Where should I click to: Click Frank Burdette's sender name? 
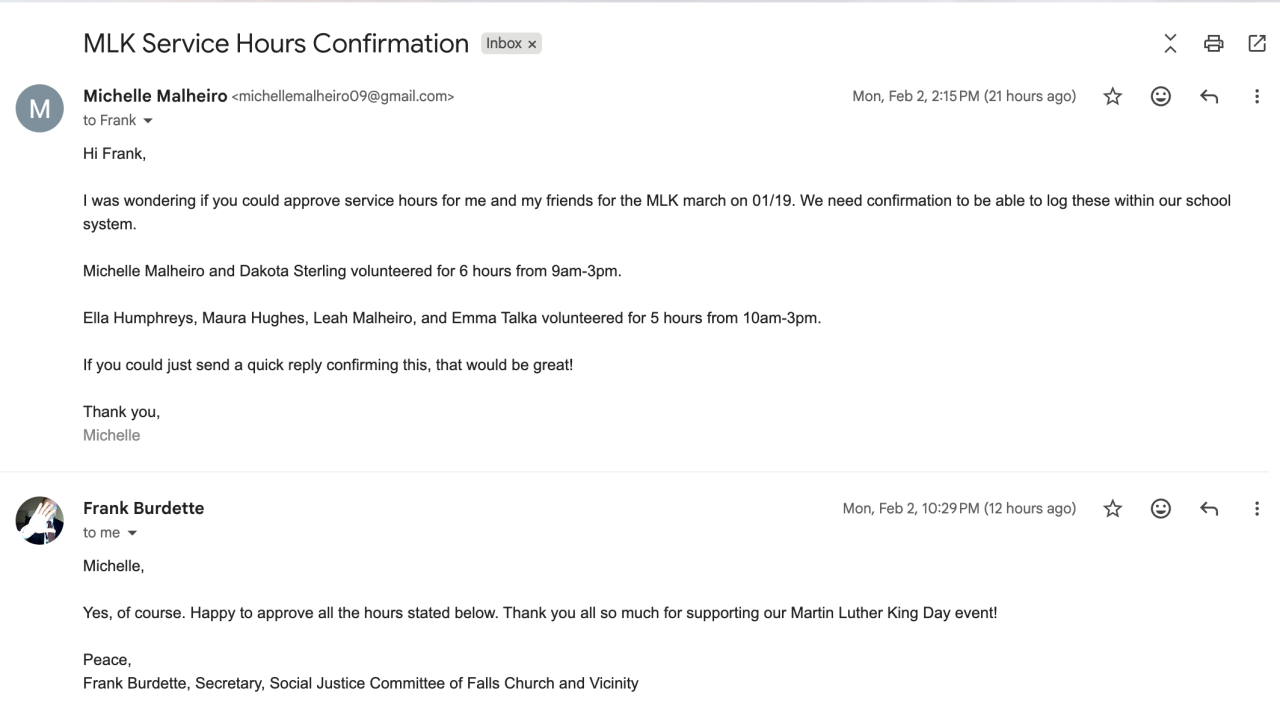point(143,508)
